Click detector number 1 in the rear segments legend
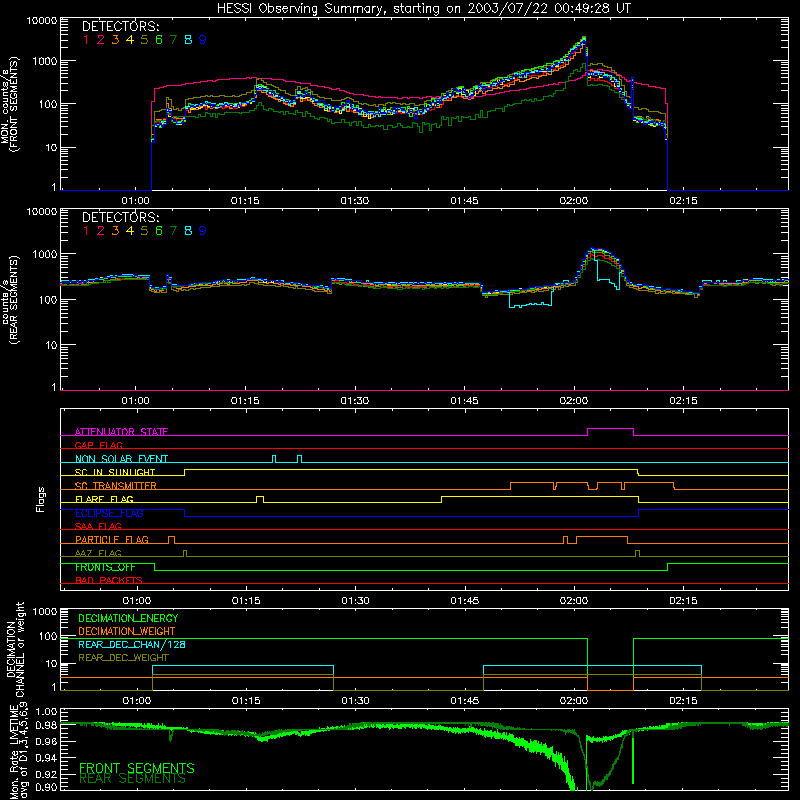Screen dimensions: 800x800 [x=86, y=231]
